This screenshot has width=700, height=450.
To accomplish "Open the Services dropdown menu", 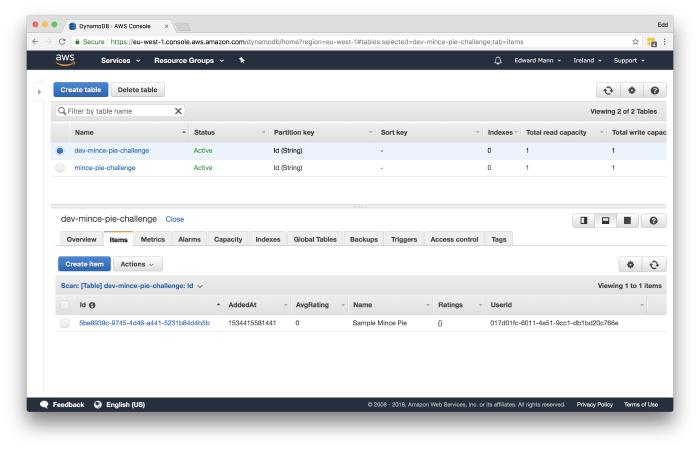I will 121,60.
